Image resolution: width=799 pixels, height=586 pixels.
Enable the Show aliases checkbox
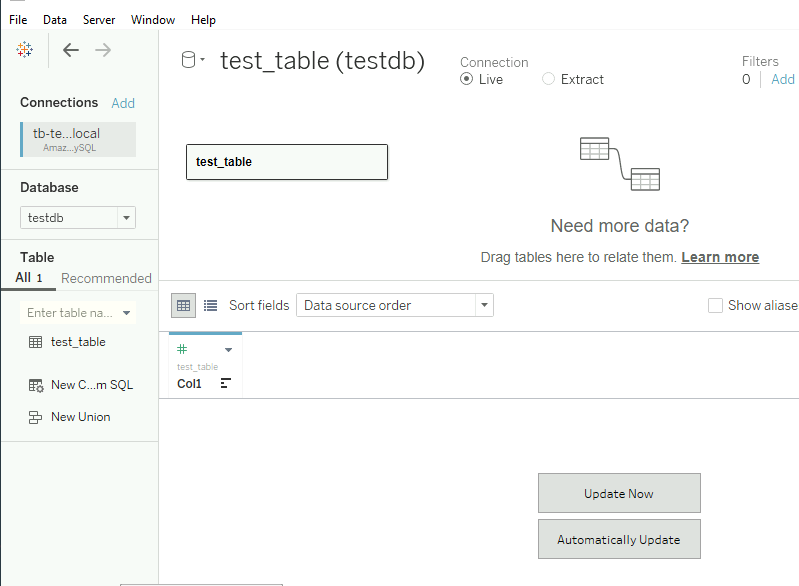(715, 305)
